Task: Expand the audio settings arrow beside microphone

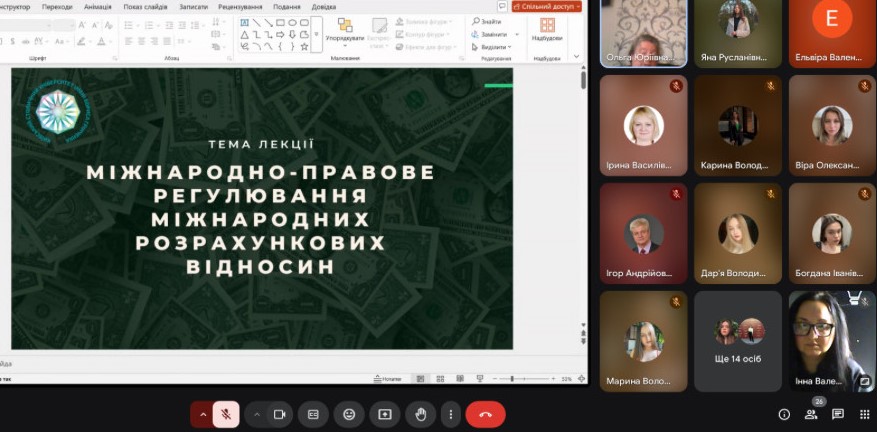Action: 203,414
